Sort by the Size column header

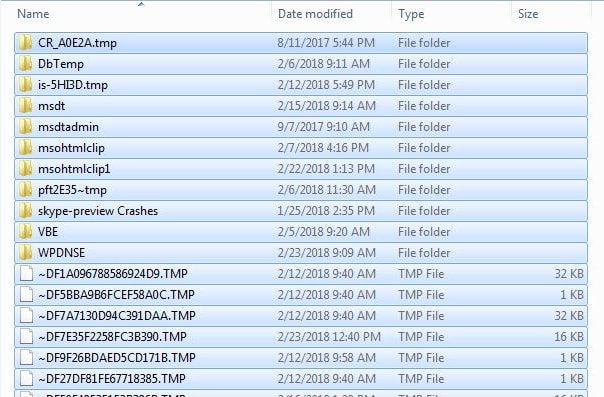pos(528,14)
